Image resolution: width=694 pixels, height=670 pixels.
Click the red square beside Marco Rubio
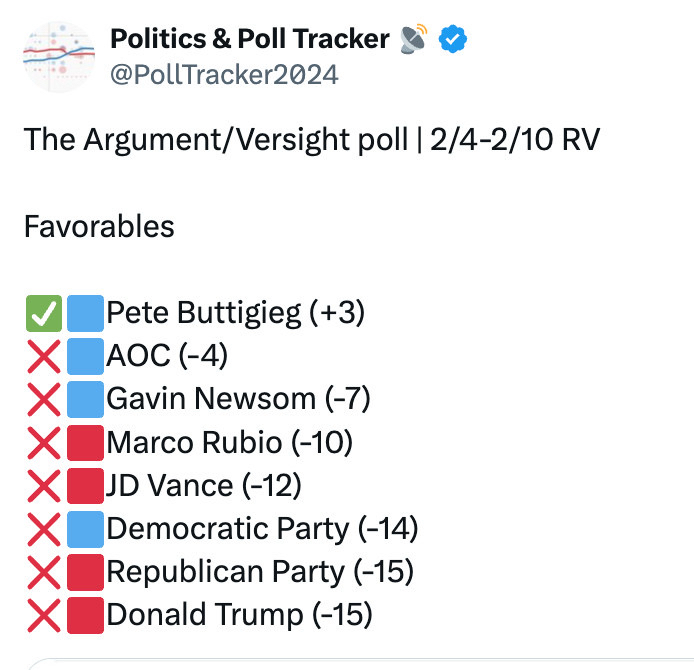(x=86, y=443)
